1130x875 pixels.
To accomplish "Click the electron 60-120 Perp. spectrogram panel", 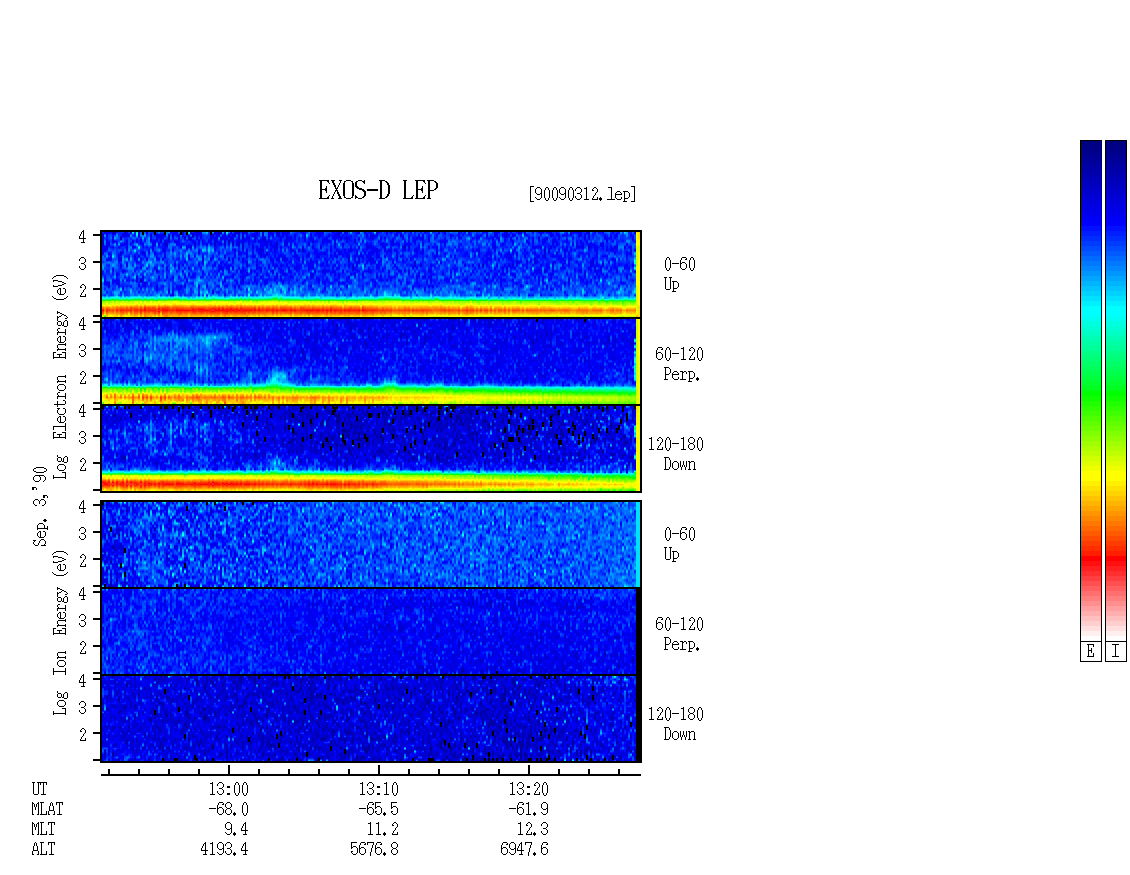I will tap(370, 361).
